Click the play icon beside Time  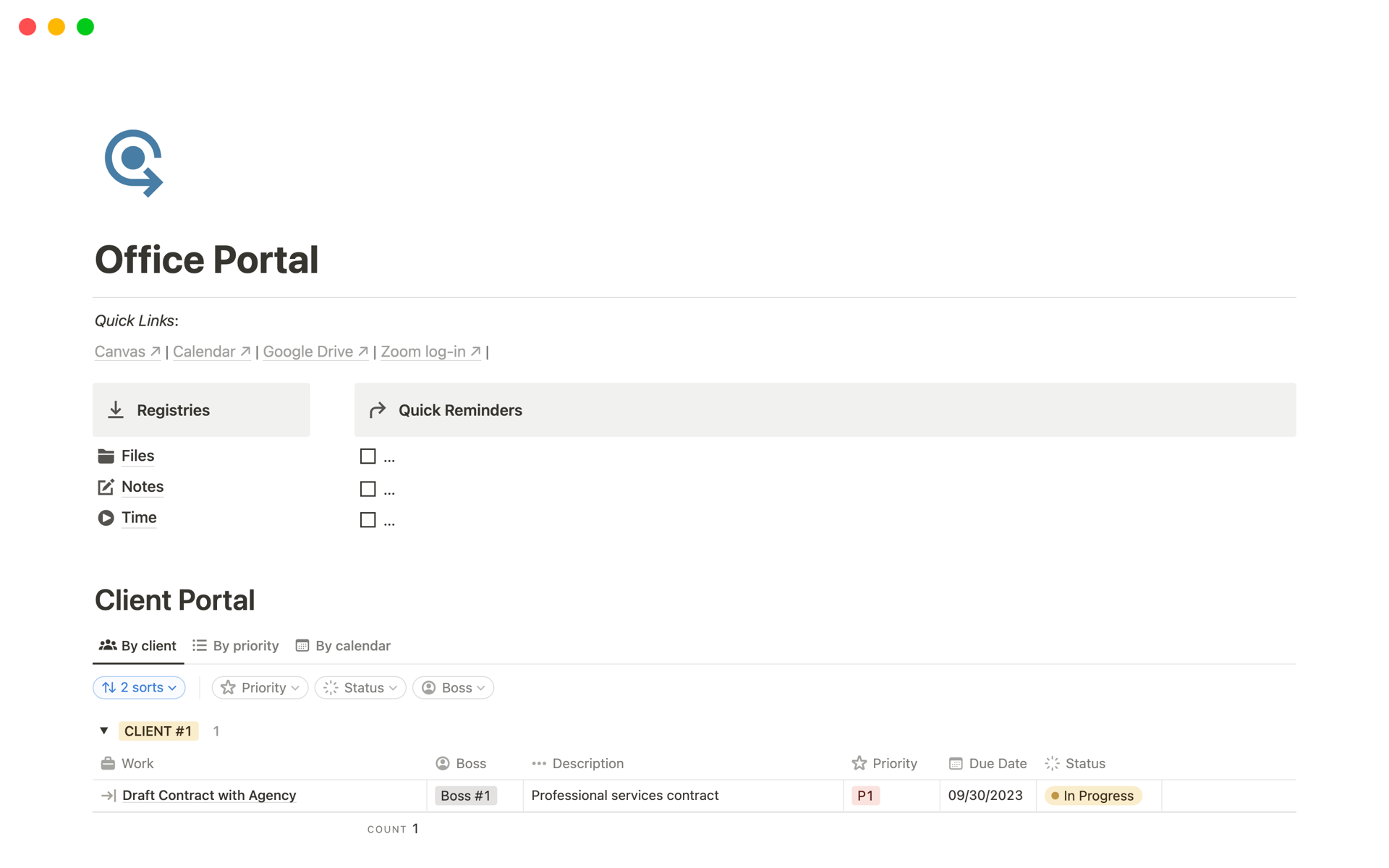pyautogui.click(x=106, y=518)
